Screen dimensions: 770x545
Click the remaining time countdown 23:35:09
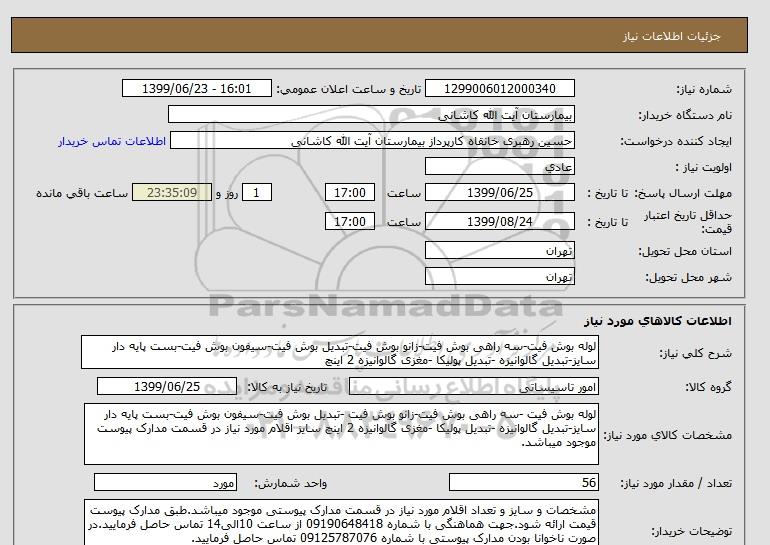[172, 192]
